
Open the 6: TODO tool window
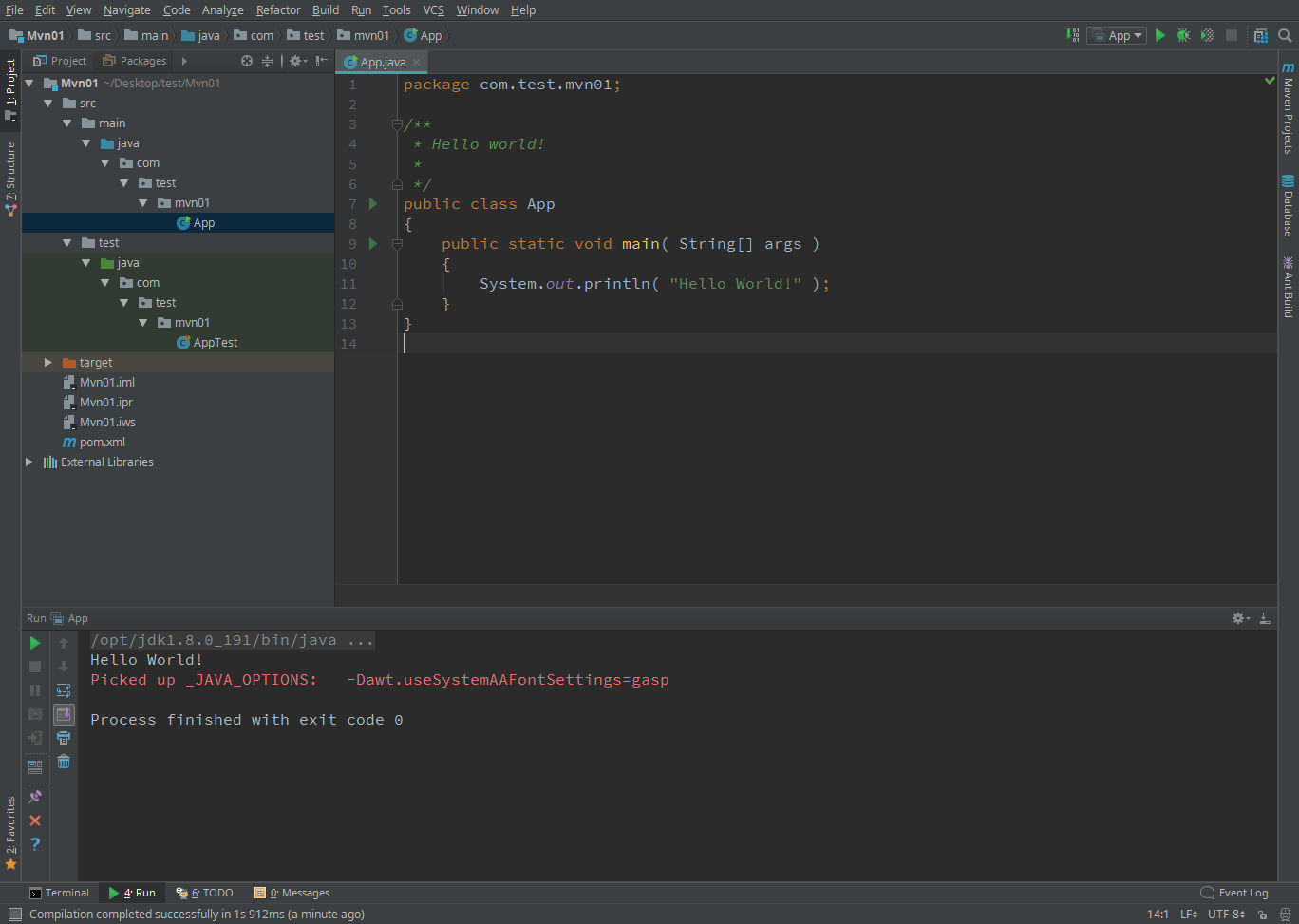(x=204, y=893)
